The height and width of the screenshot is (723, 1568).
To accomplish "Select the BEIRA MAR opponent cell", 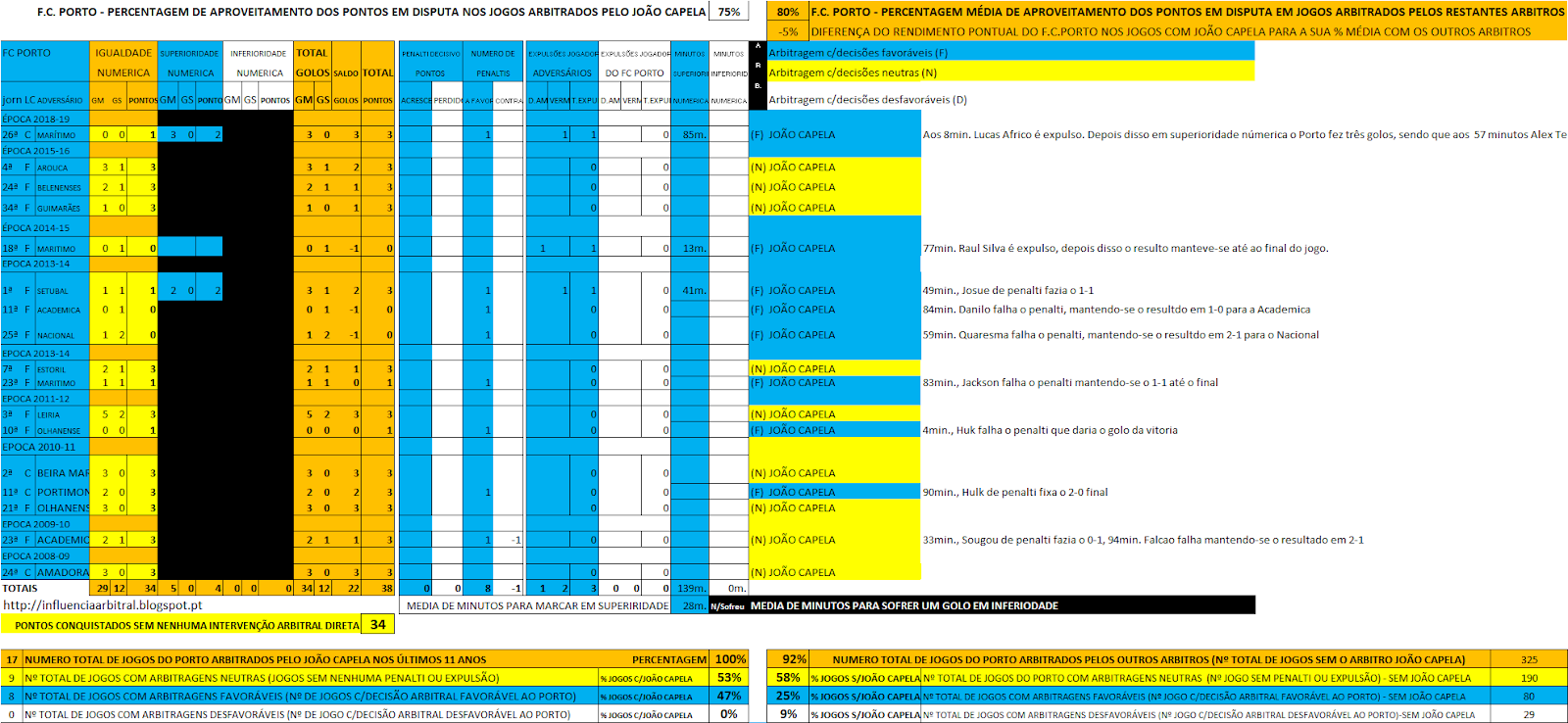I will (x=63, y=473).
